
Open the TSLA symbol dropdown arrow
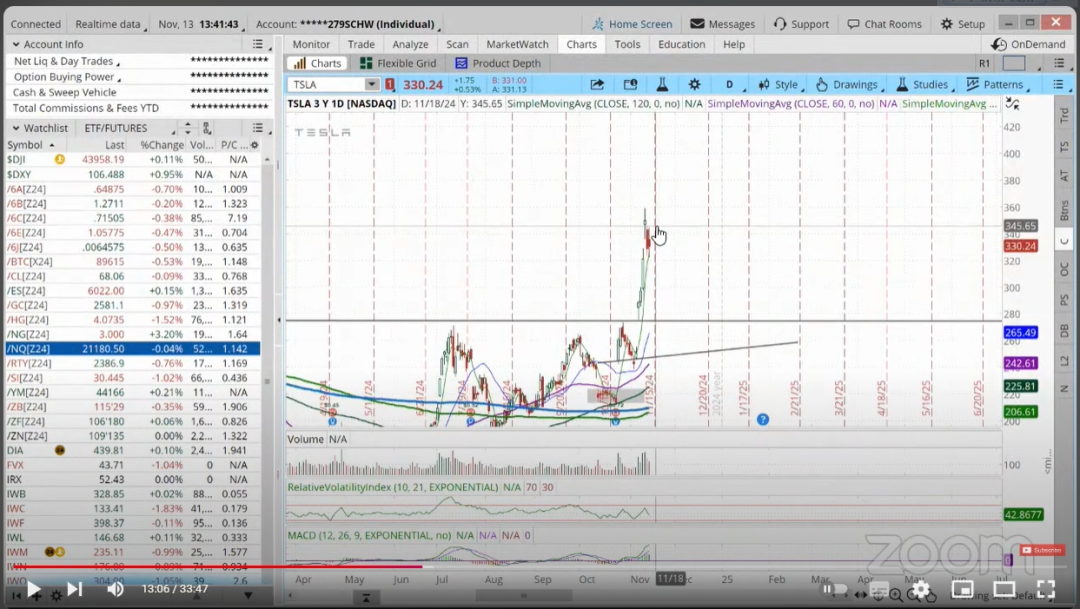[371, 85]
